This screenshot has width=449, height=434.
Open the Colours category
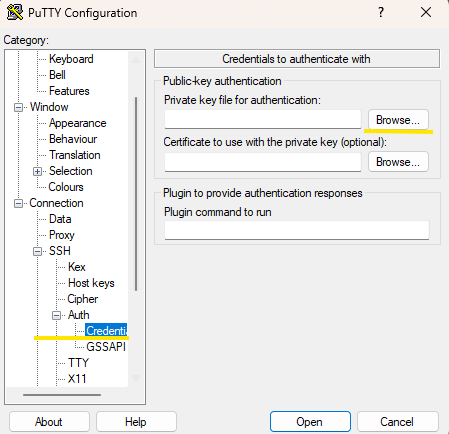pyautogui.click(x=66, y=187)
